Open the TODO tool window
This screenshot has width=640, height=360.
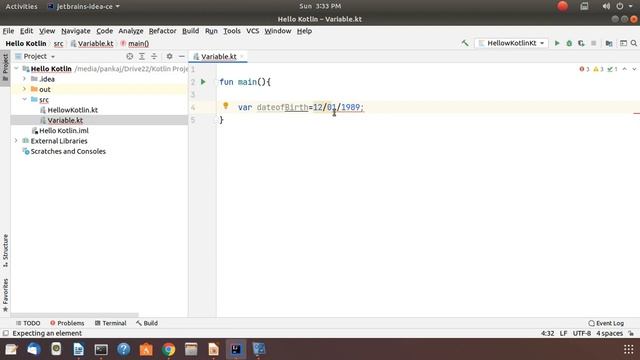[x=28, y=323]
